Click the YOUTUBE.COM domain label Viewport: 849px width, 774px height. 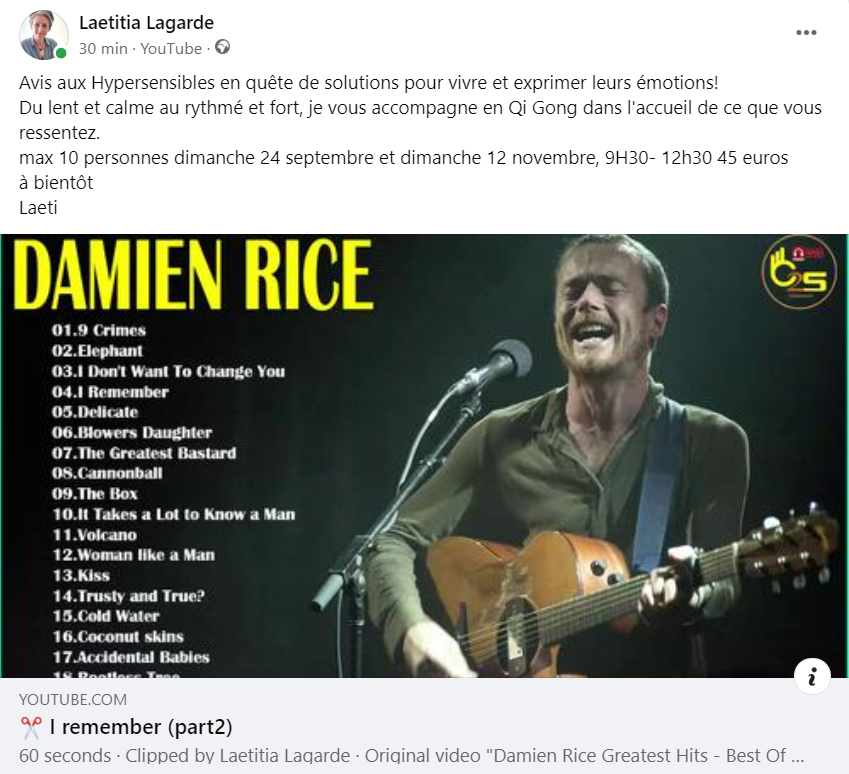coord(73,699)
